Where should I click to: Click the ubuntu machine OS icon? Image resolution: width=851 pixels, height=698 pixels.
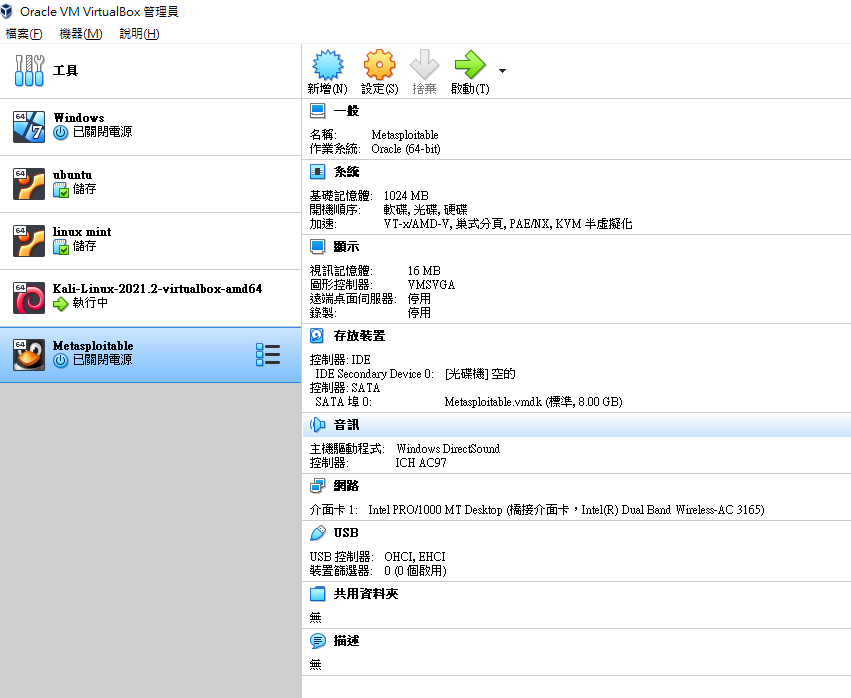[x=29, y=184]
